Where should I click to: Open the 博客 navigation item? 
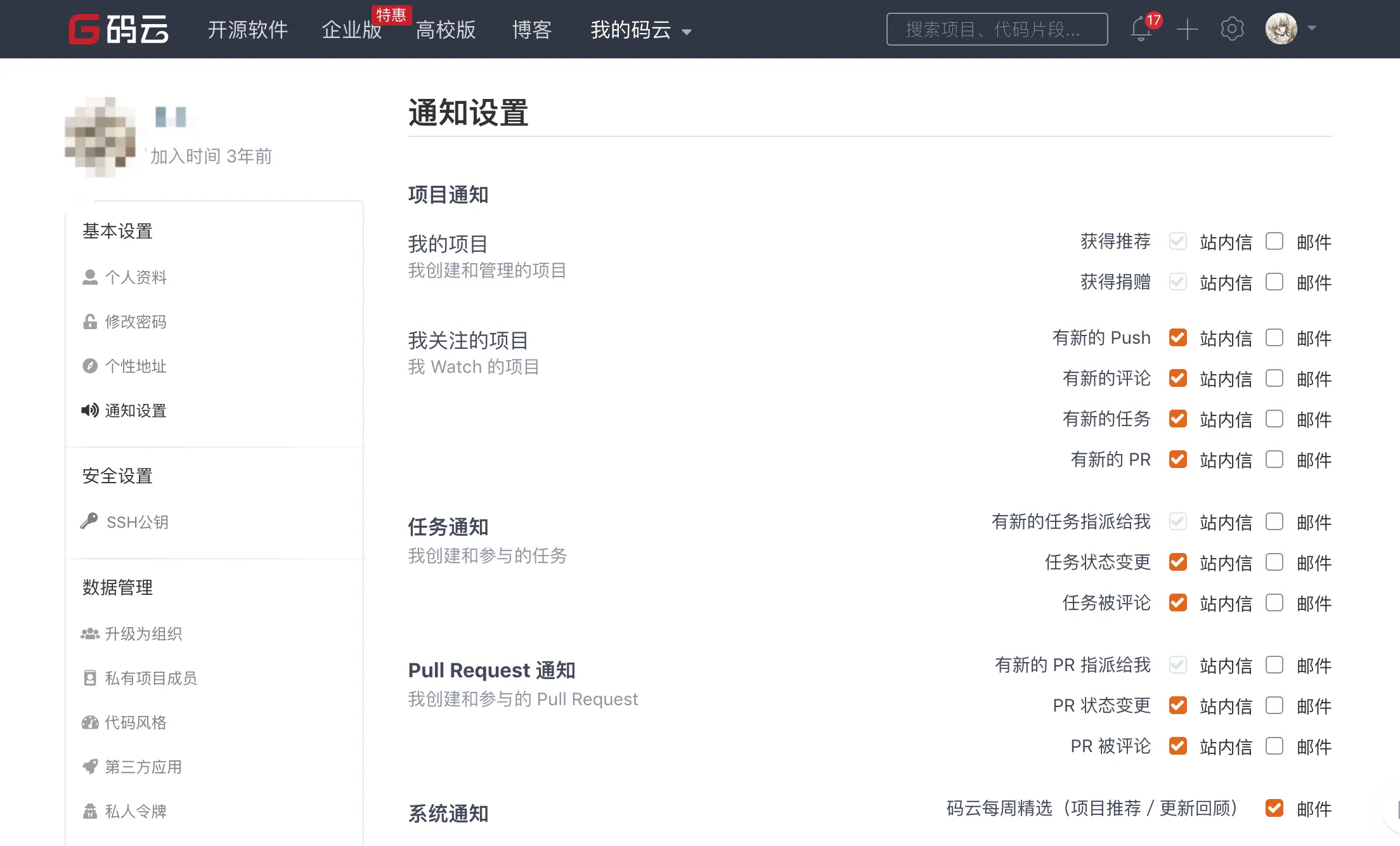[532, 30]
